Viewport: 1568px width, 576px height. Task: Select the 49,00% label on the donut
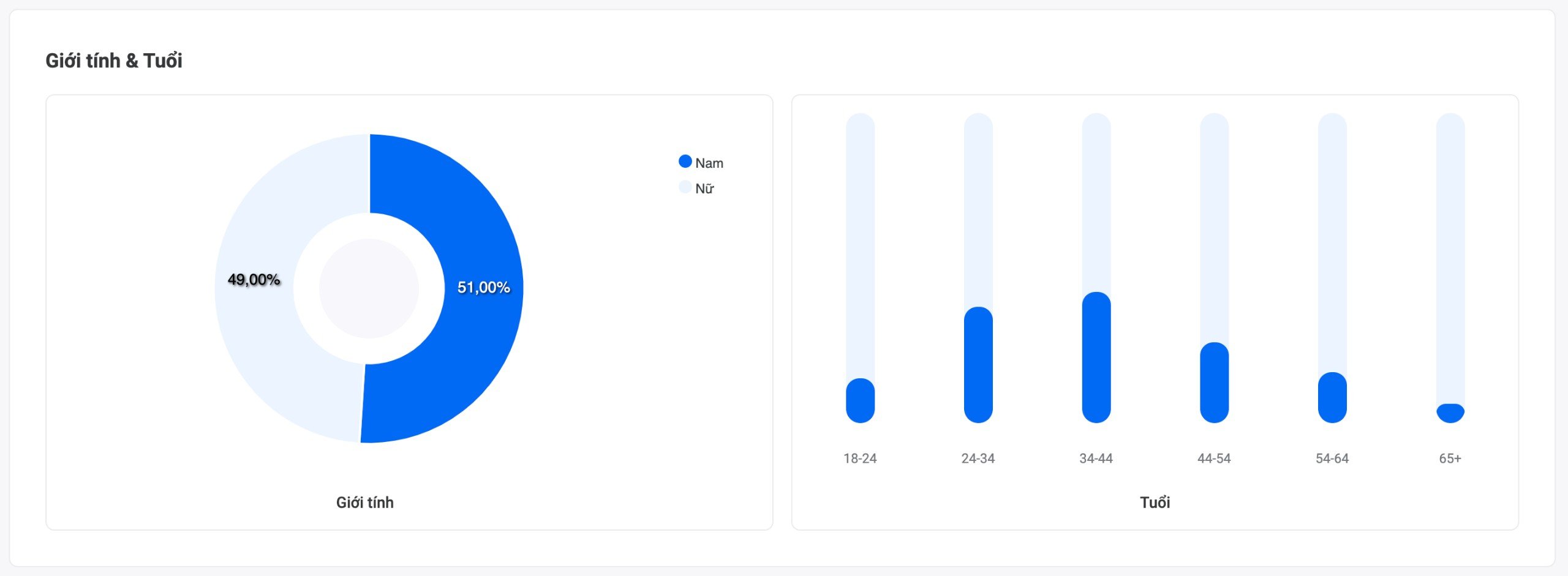click(254, 280)
